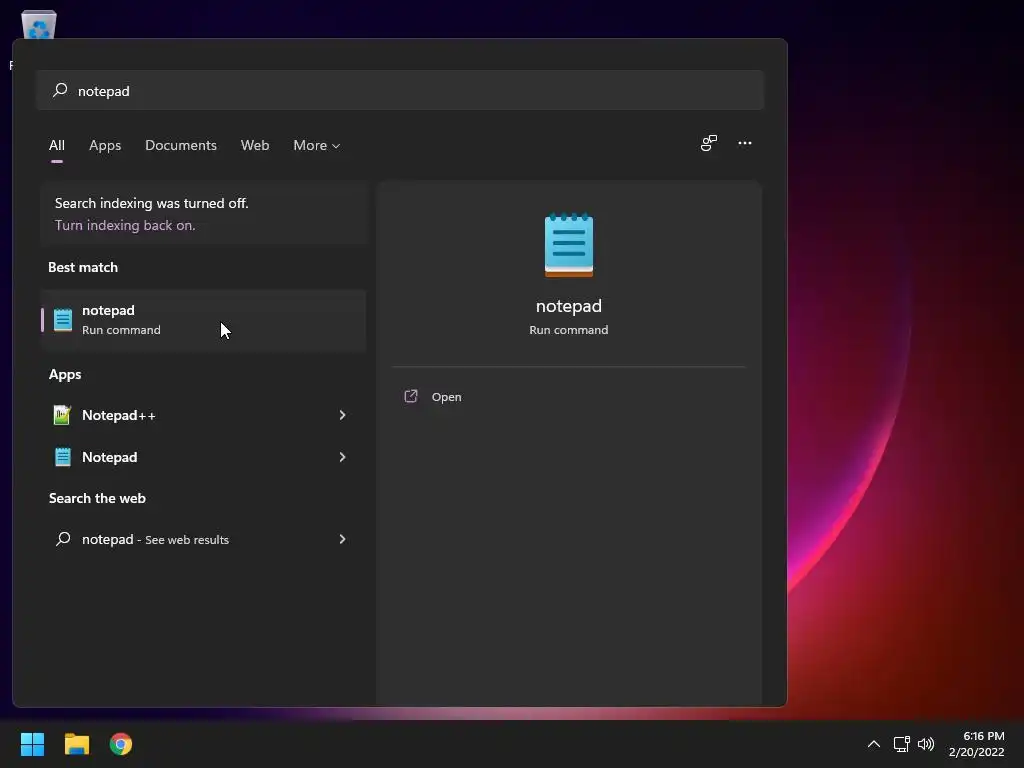
Task: Open the Windows Start button
Action: (32, 744)
